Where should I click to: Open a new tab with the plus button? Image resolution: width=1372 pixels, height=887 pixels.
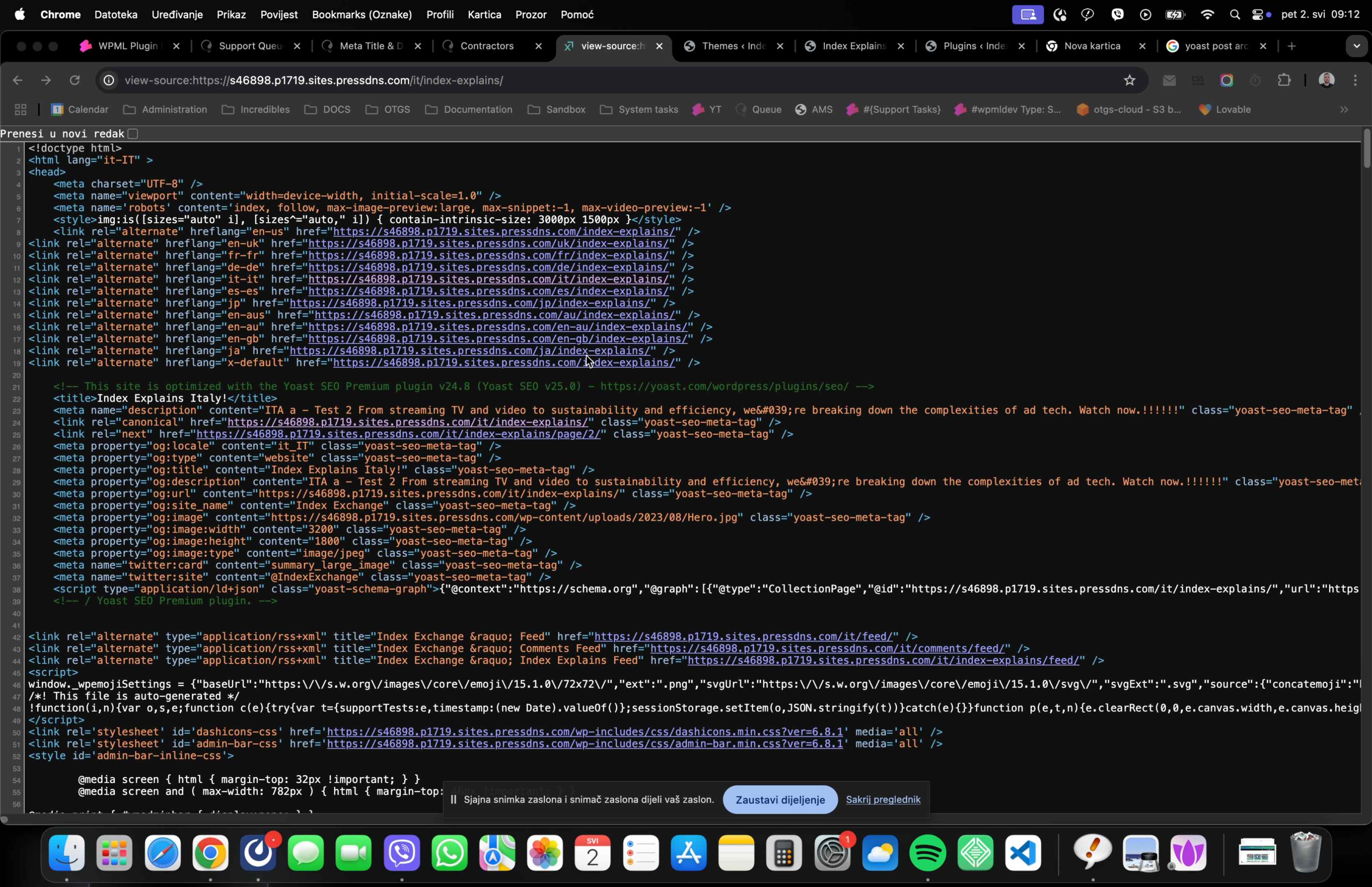pos(1291,46)
